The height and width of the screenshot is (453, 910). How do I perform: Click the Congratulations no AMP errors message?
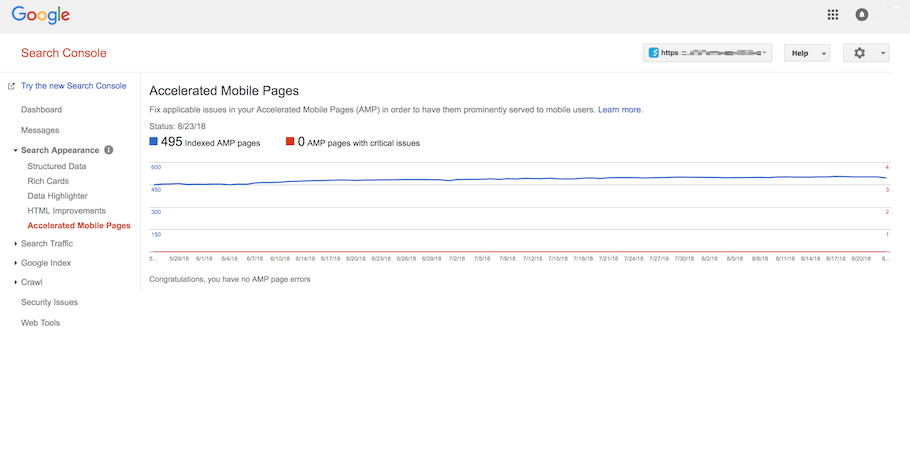[230, 280]
